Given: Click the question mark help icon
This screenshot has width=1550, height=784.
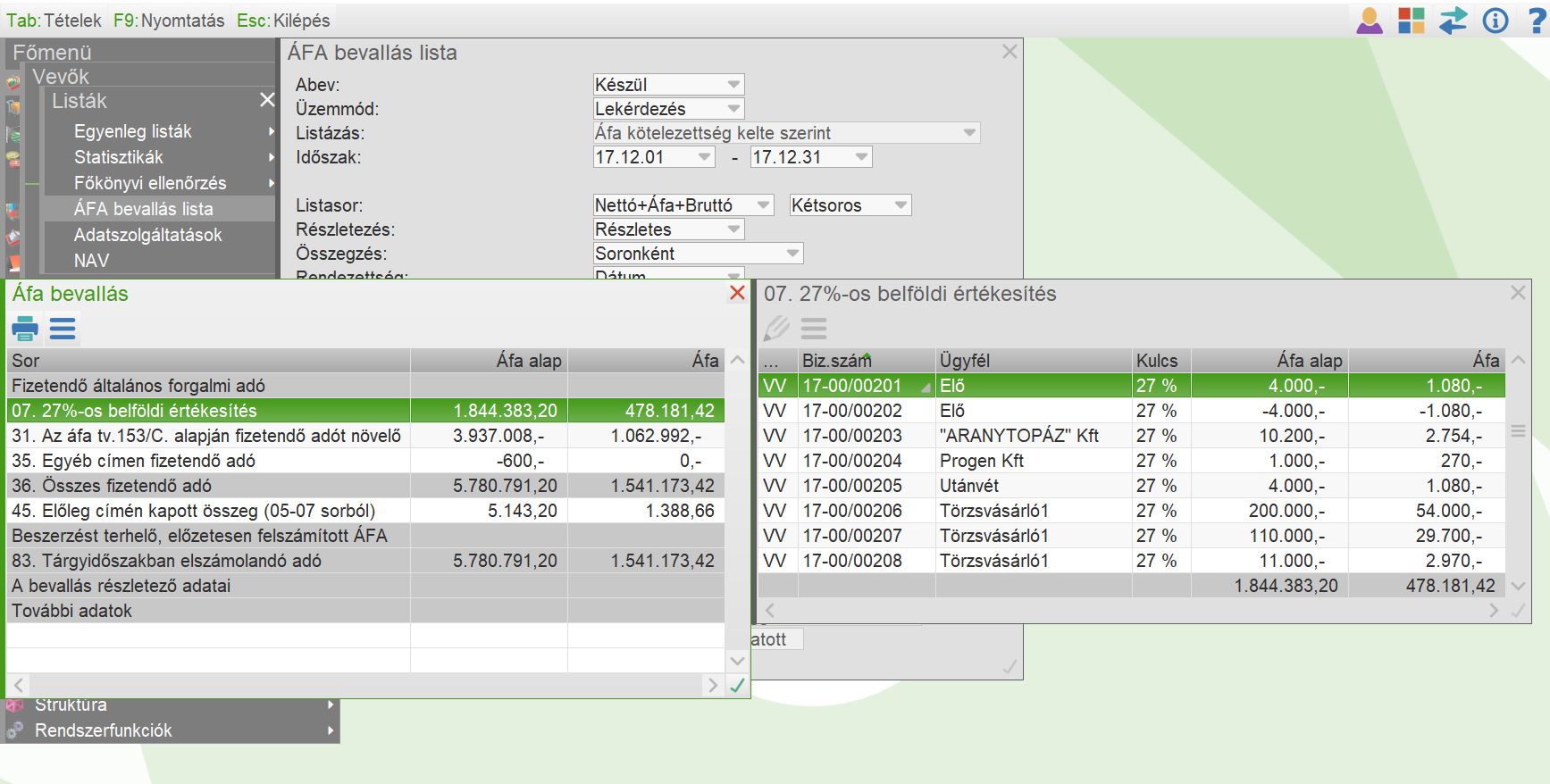Looking at the screenshot, I should (x=1536, y=21).
